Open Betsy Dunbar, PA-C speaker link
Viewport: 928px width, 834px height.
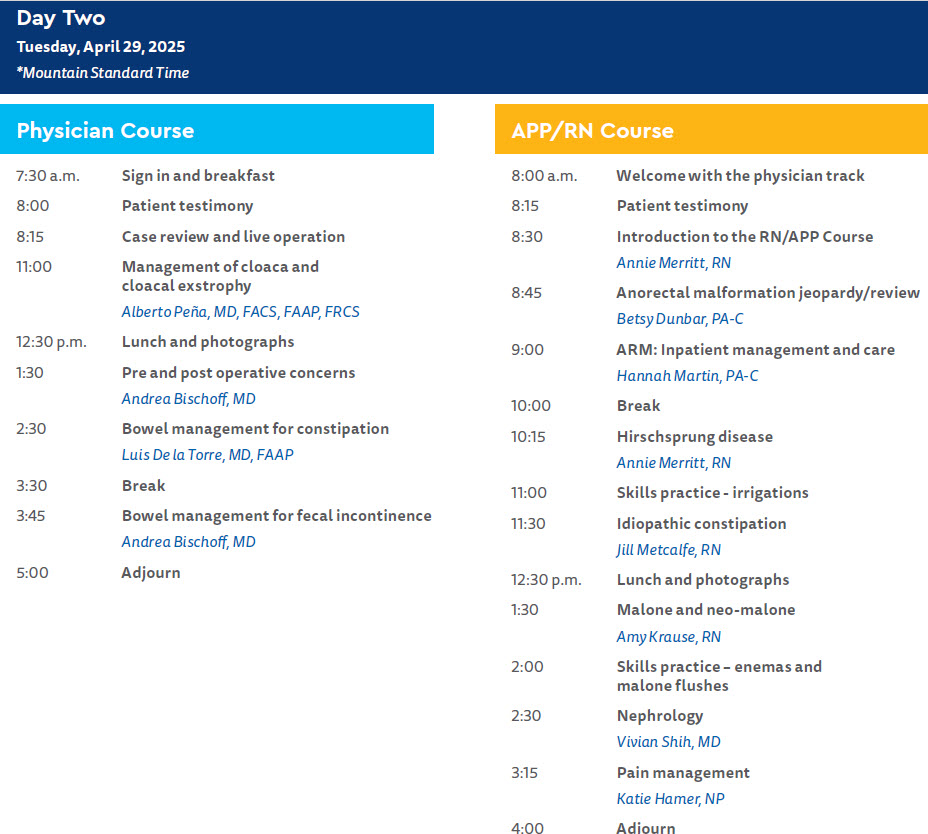(x=679, y=319)
